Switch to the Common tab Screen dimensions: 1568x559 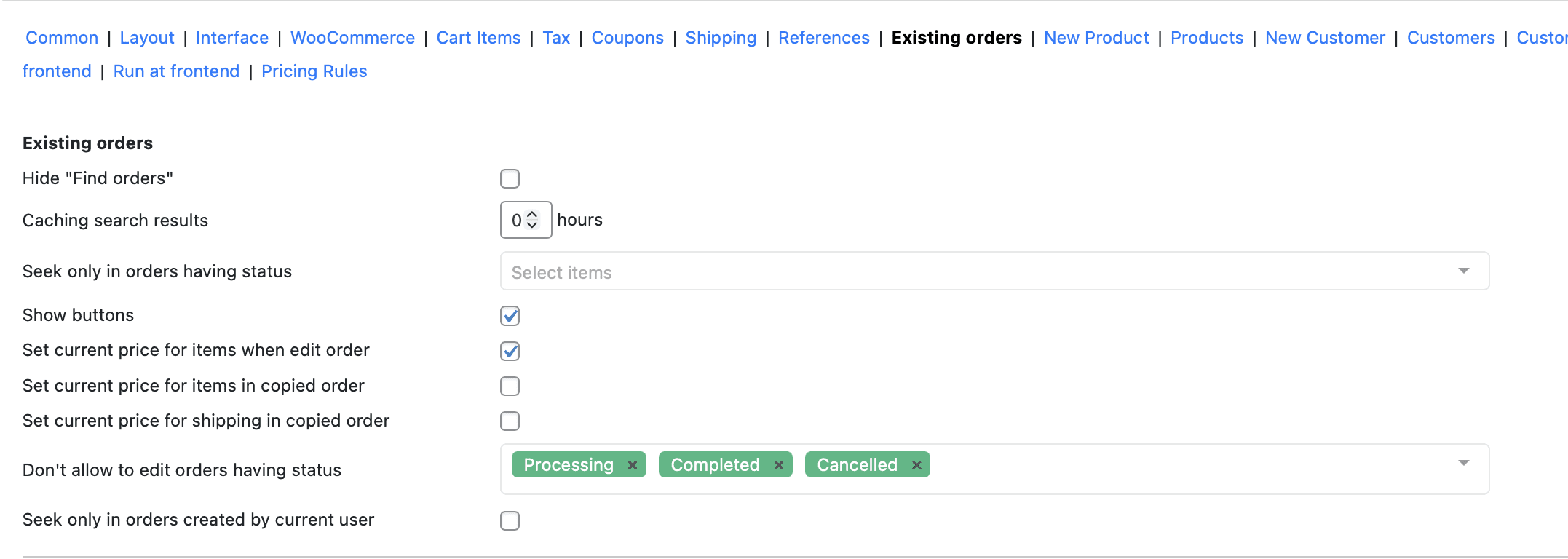61,37
